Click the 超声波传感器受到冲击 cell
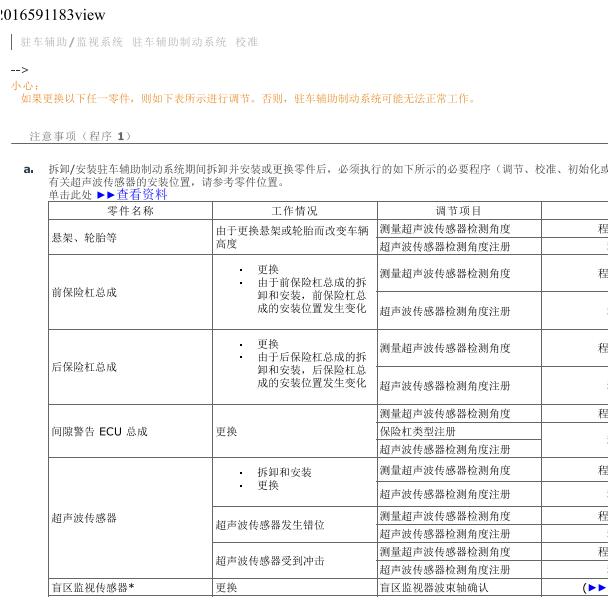 pyautogui.click(x=295, y=560)
